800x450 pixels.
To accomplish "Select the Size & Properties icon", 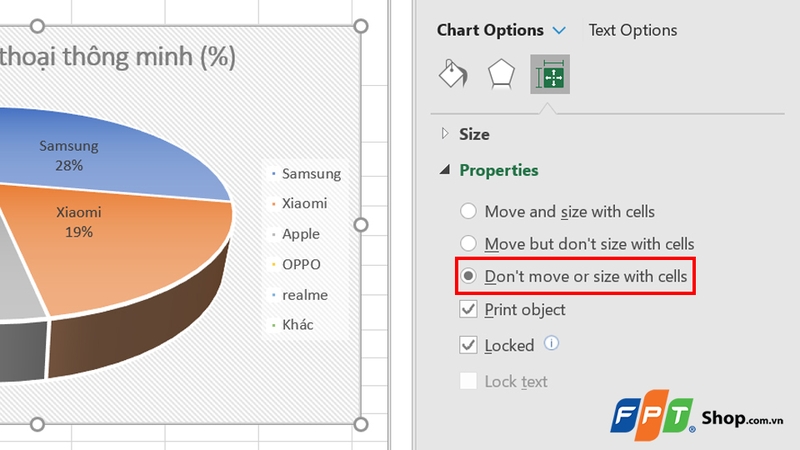I will click(550, 76).
